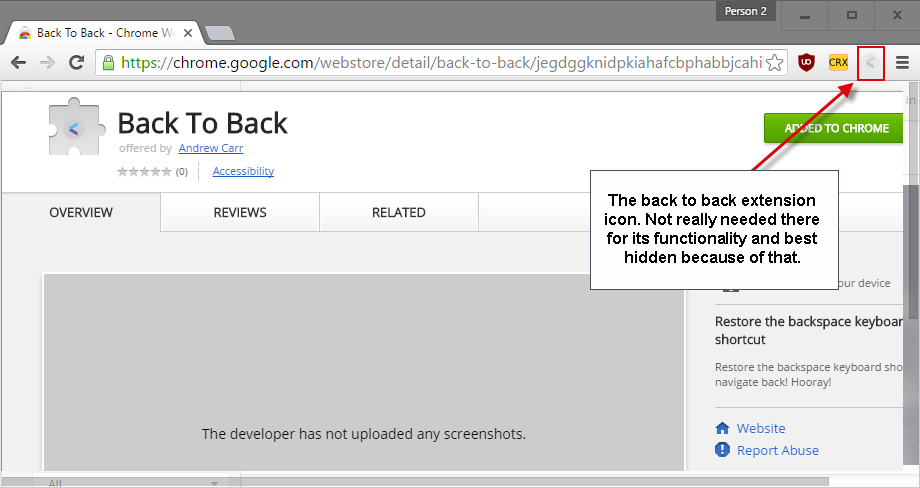The width and height of the screenshot is (920, 488).
Task: Click the Back To Back title text
Action: click(x=202, y=123)
